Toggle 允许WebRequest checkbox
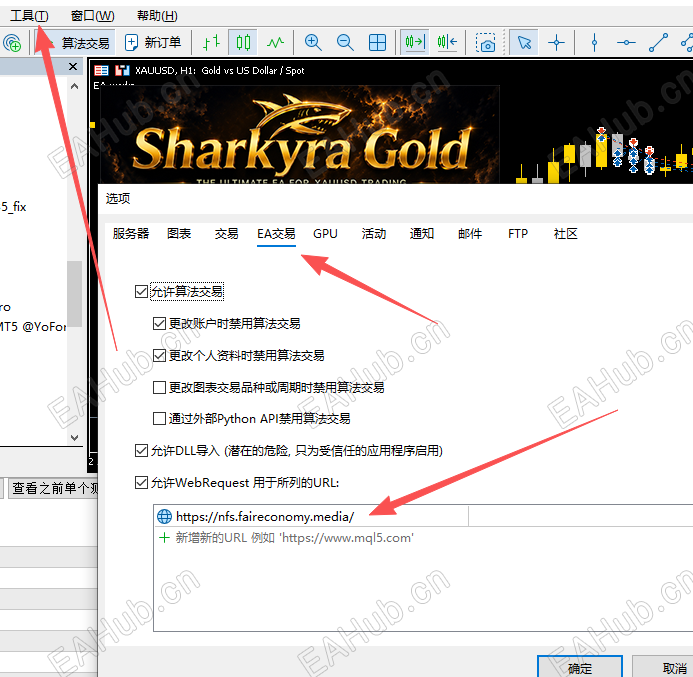Viewport: 693px width, 677px height. 141,483
